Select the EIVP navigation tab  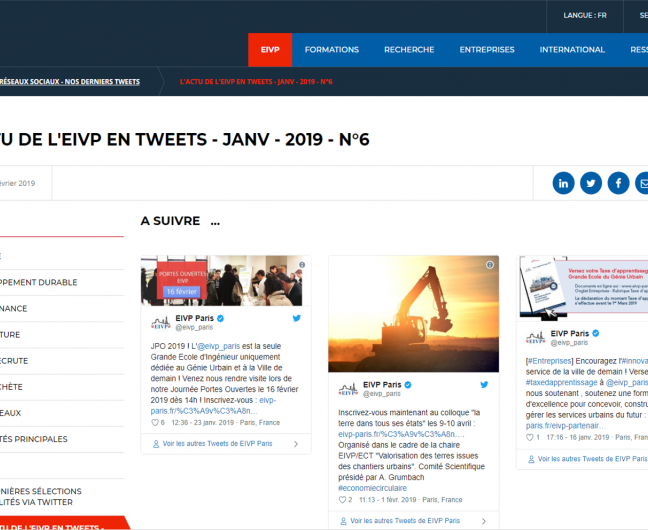pos(270,50)
